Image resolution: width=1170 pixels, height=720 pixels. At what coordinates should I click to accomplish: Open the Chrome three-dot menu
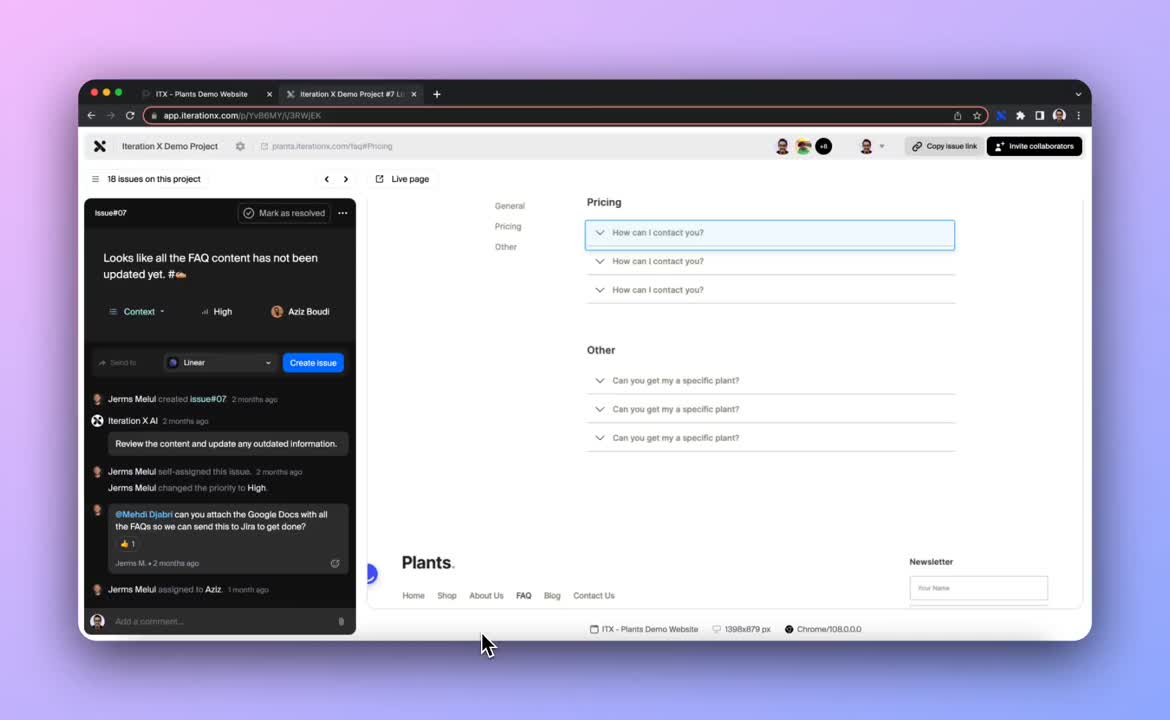pyautogui.click(x=1078, y=116)
